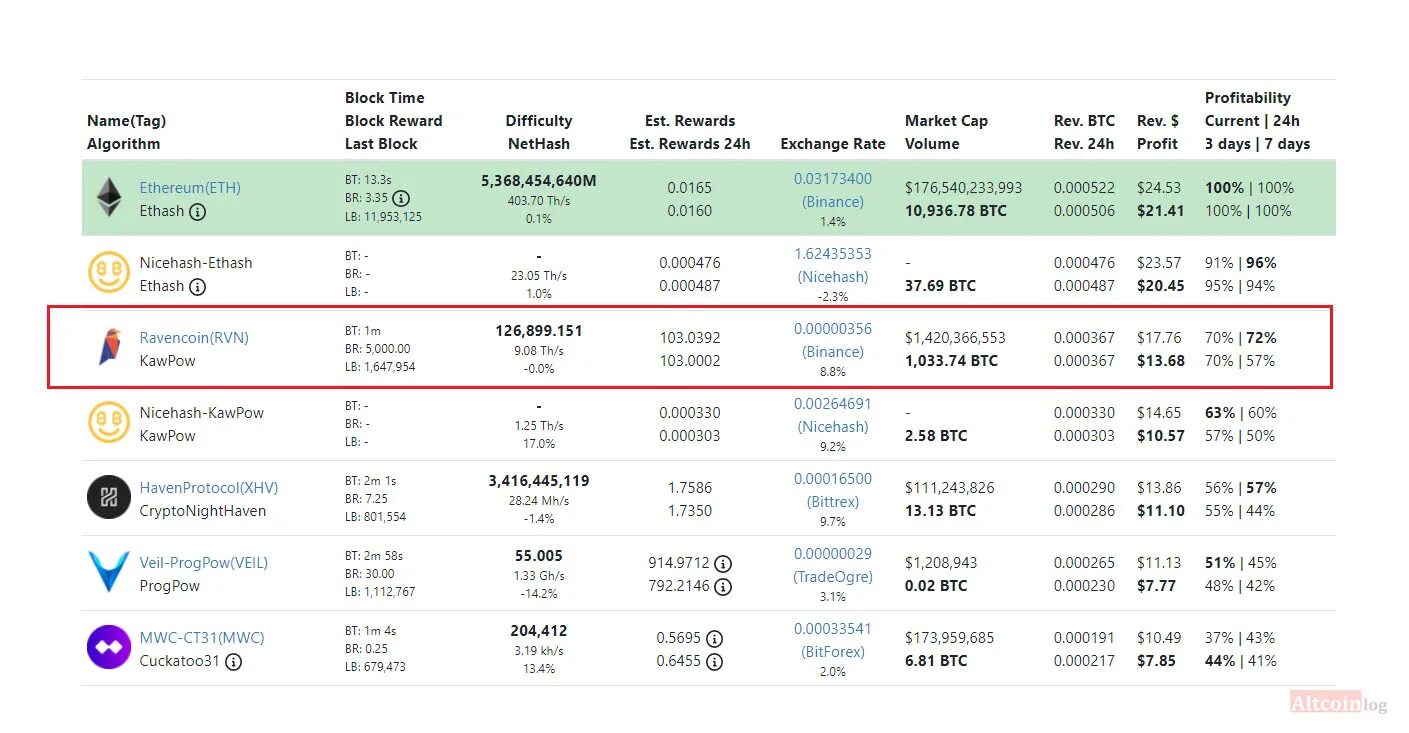Click Ethereum profit value $21.41
The width and height of the screenshot is (1409, 733).
(x=1160, y=211)
